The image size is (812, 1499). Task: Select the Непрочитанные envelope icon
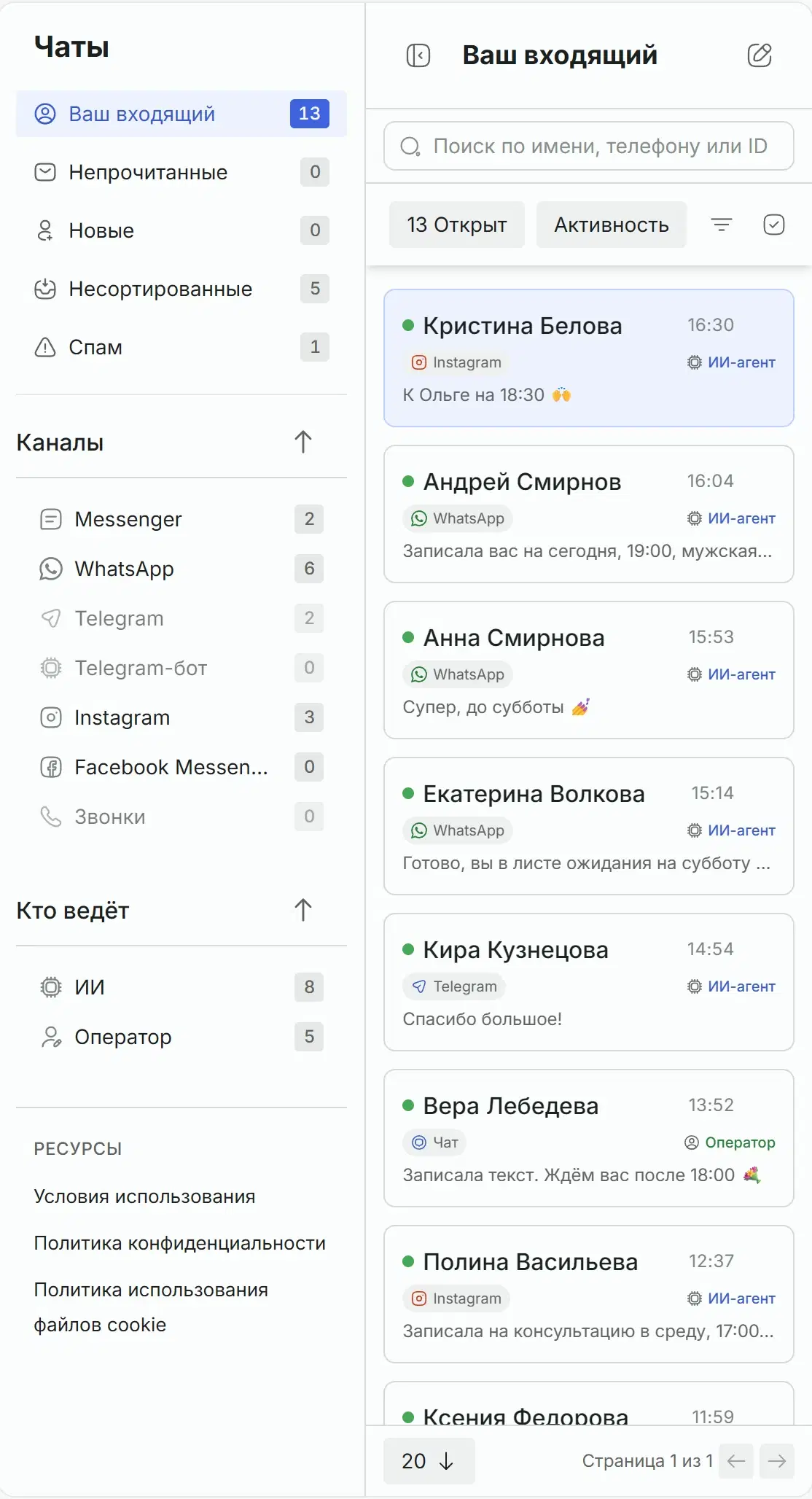pos(45,172)
